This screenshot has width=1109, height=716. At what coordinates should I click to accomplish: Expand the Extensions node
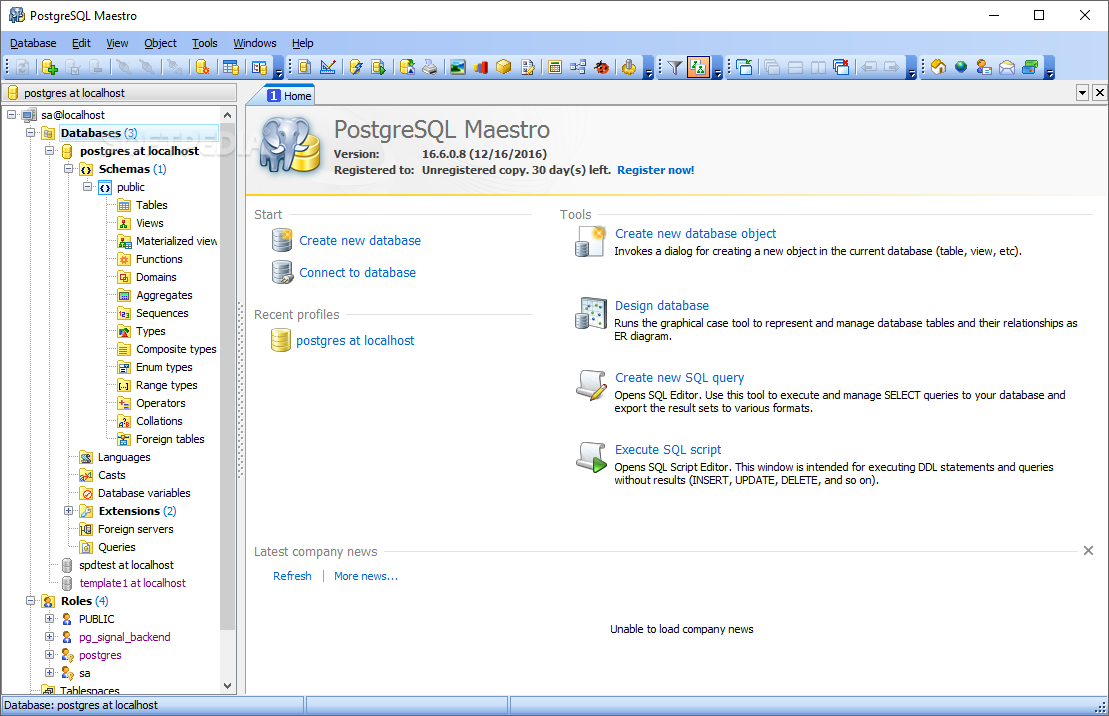click(x=69, y=510)
